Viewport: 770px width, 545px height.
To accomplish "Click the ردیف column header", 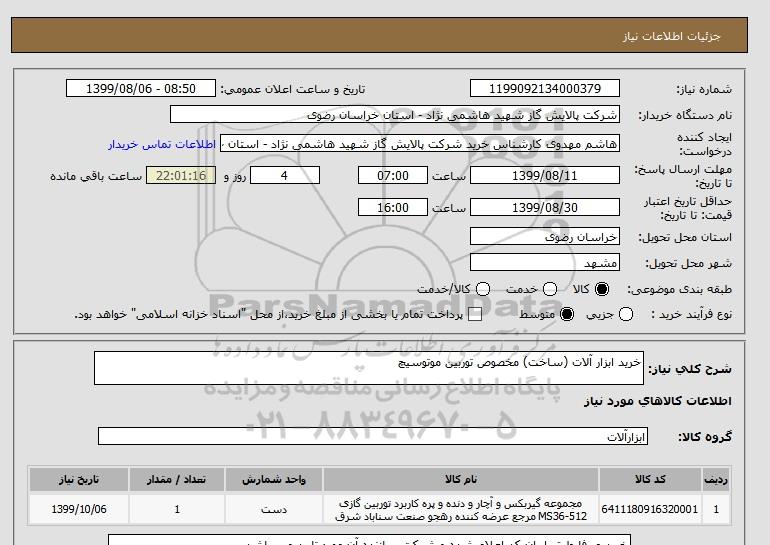I will click(x=716, y=479).
